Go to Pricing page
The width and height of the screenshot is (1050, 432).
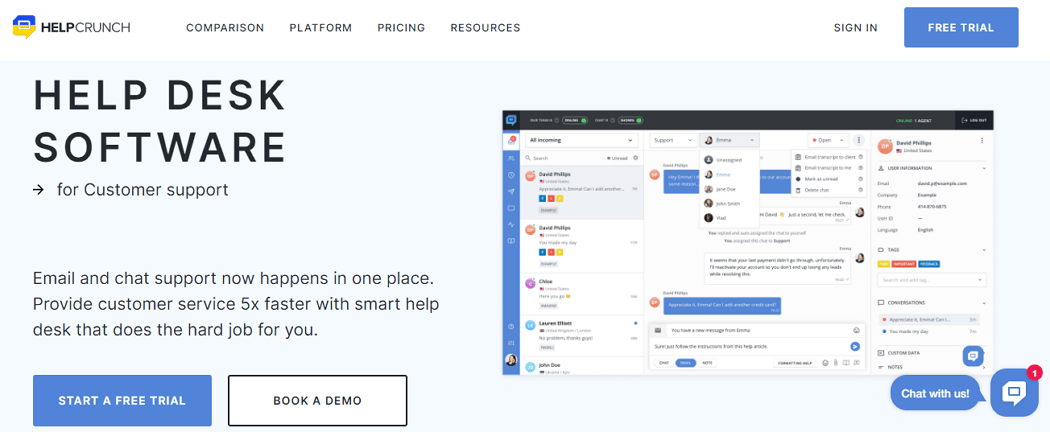401,27
